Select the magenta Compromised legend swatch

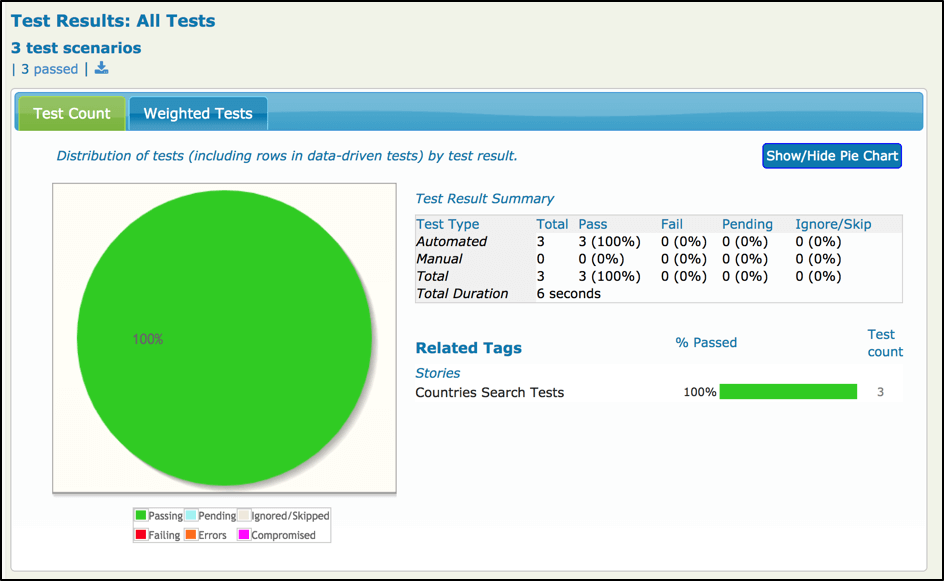(x=242, y=534)
